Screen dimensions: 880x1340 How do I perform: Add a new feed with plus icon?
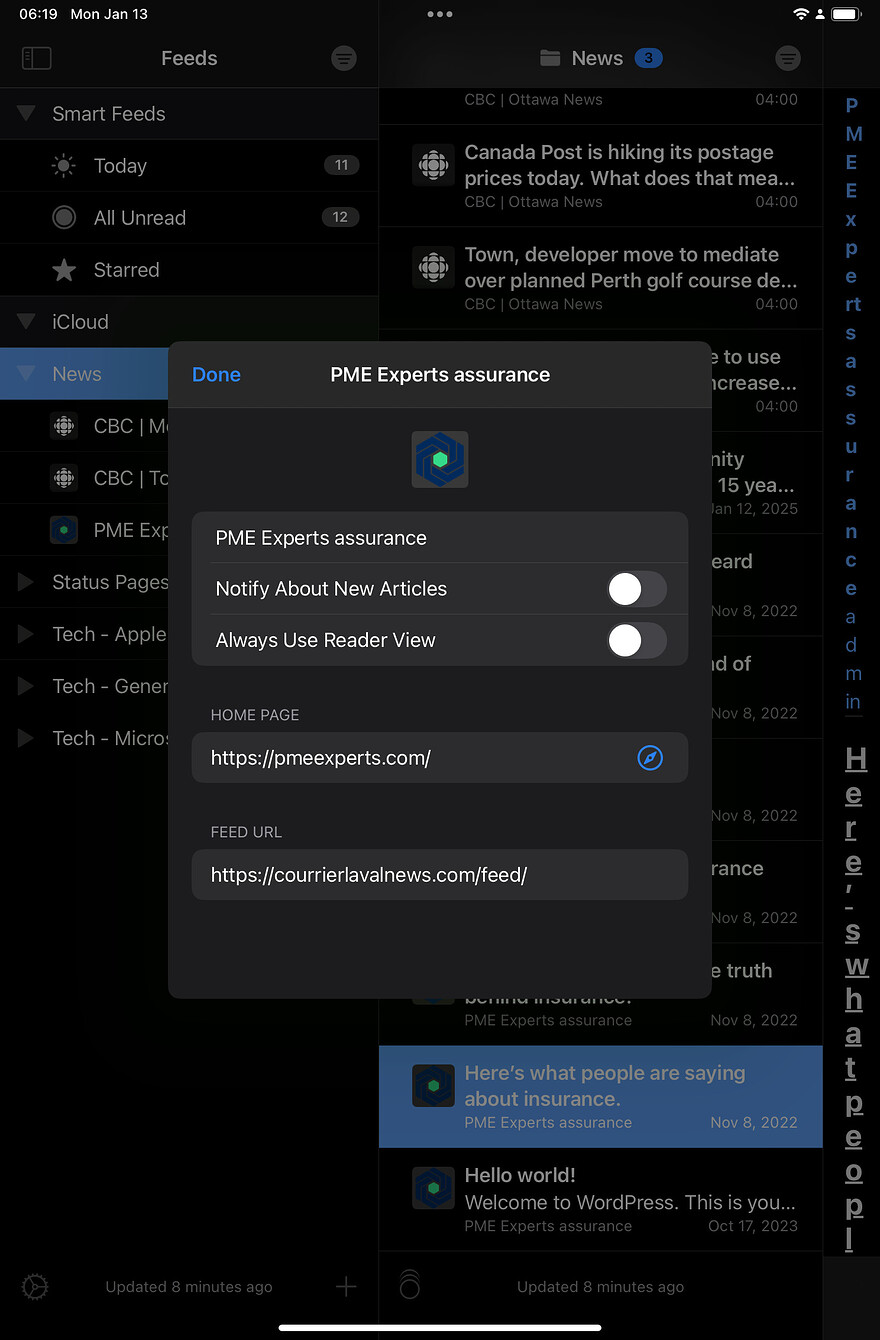[x=346, y=1286]
